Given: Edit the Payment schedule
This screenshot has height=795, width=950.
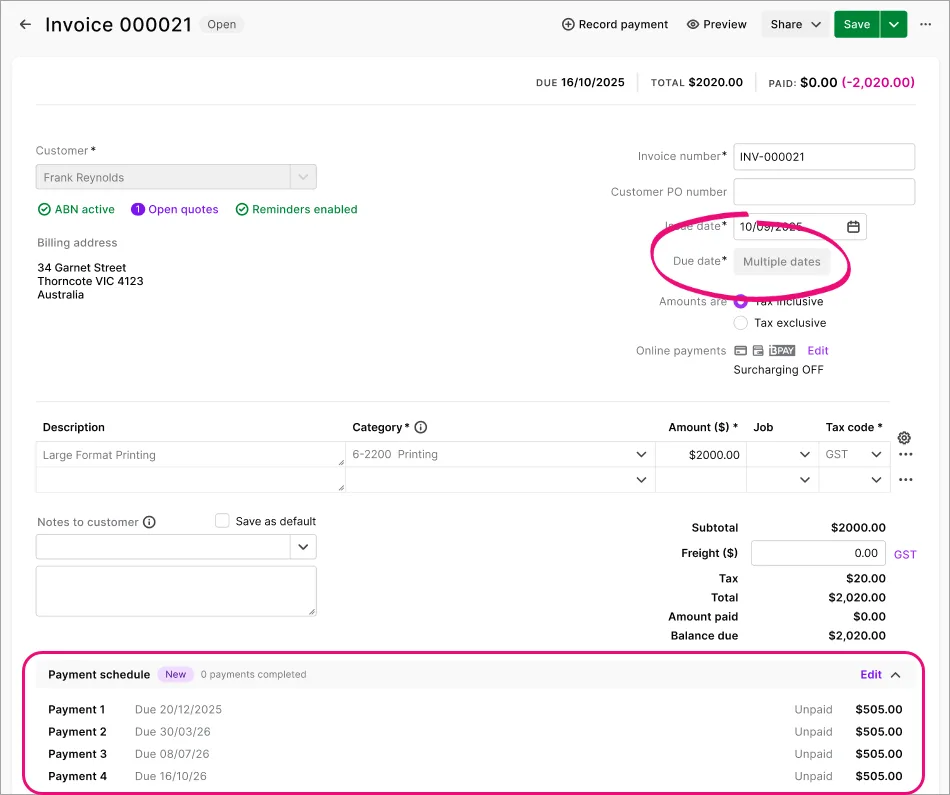Looking at the screenshot, I should [x=871, y=674].
